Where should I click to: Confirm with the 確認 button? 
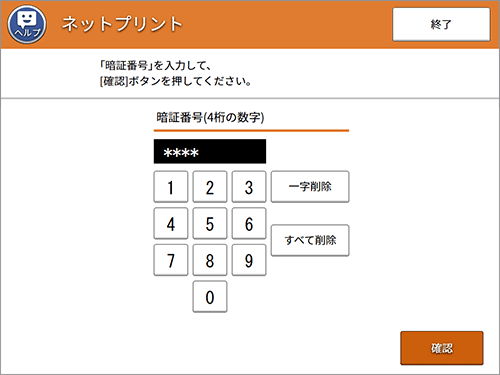tap(442, 348)
